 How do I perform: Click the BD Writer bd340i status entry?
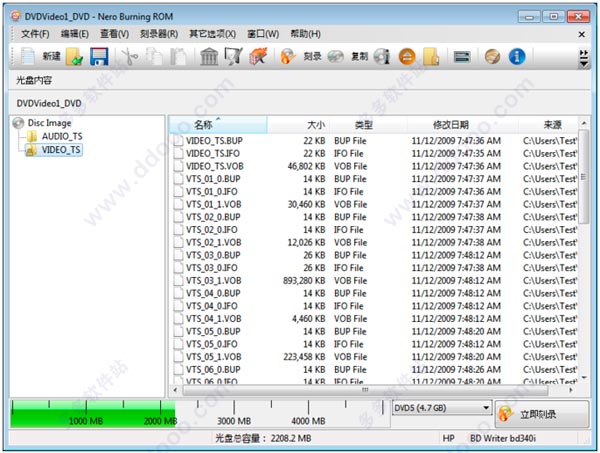[x=503, y=438]
